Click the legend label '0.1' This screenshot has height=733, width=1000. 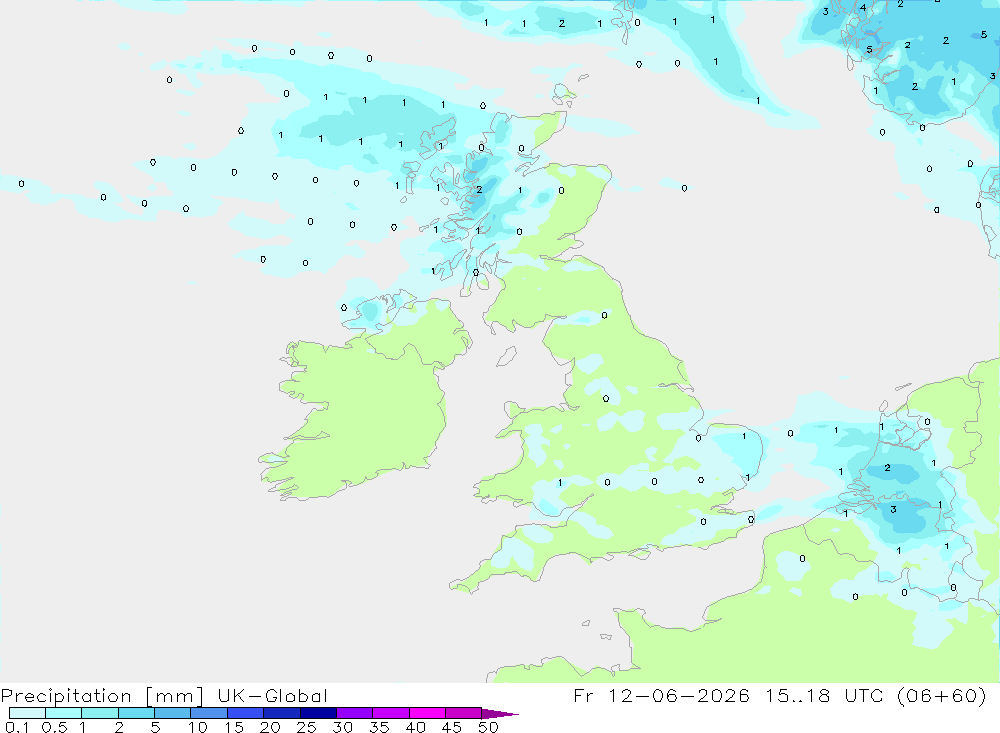(17, 727)
